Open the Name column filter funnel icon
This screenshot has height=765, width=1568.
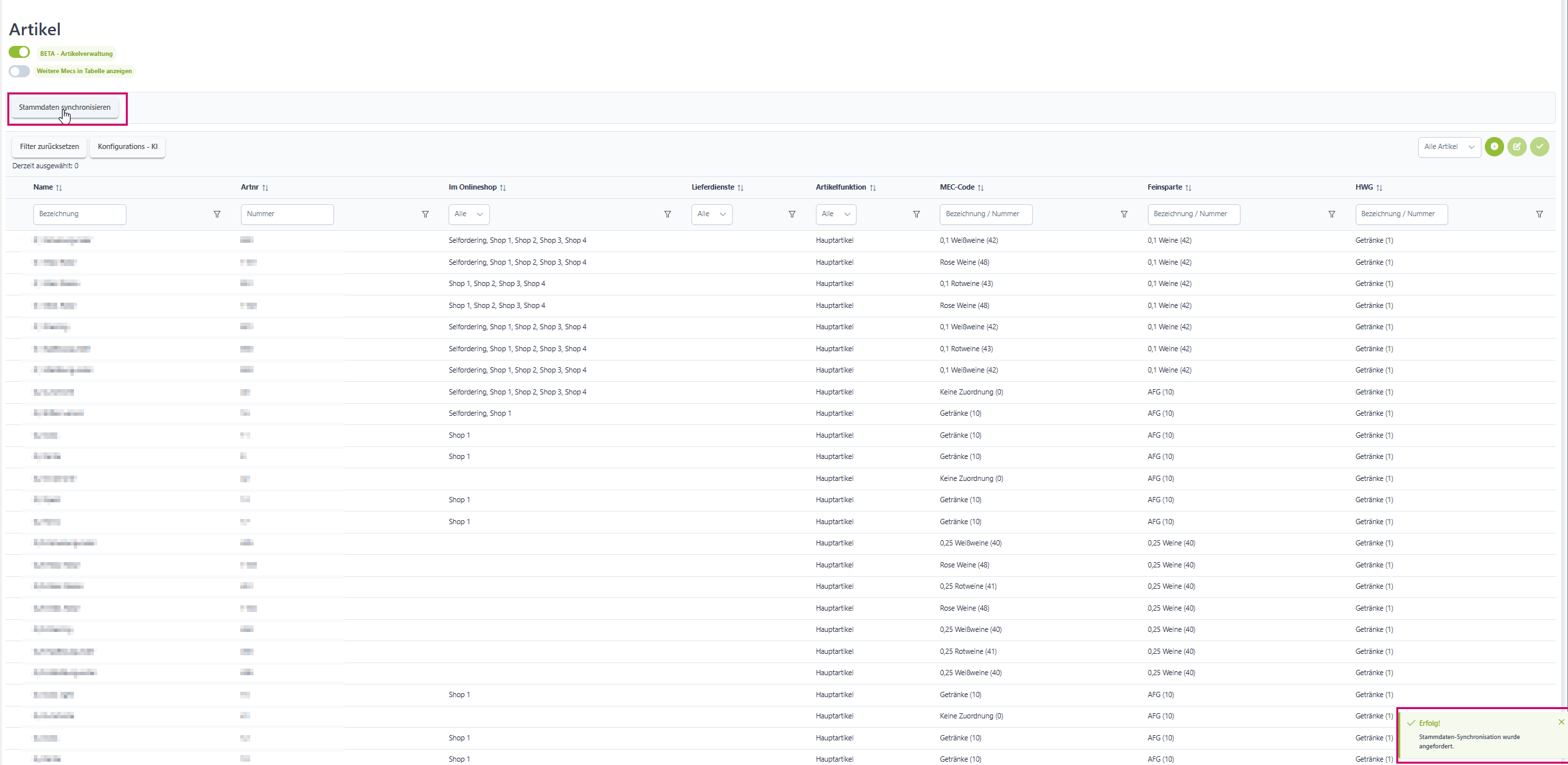217,214
